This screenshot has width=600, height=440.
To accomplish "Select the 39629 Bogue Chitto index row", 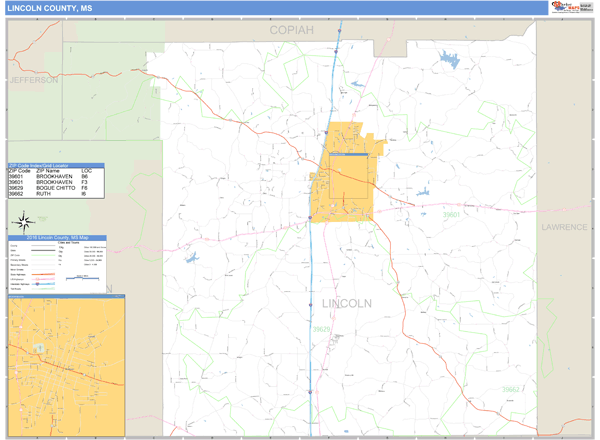I will tap(56, 188).
